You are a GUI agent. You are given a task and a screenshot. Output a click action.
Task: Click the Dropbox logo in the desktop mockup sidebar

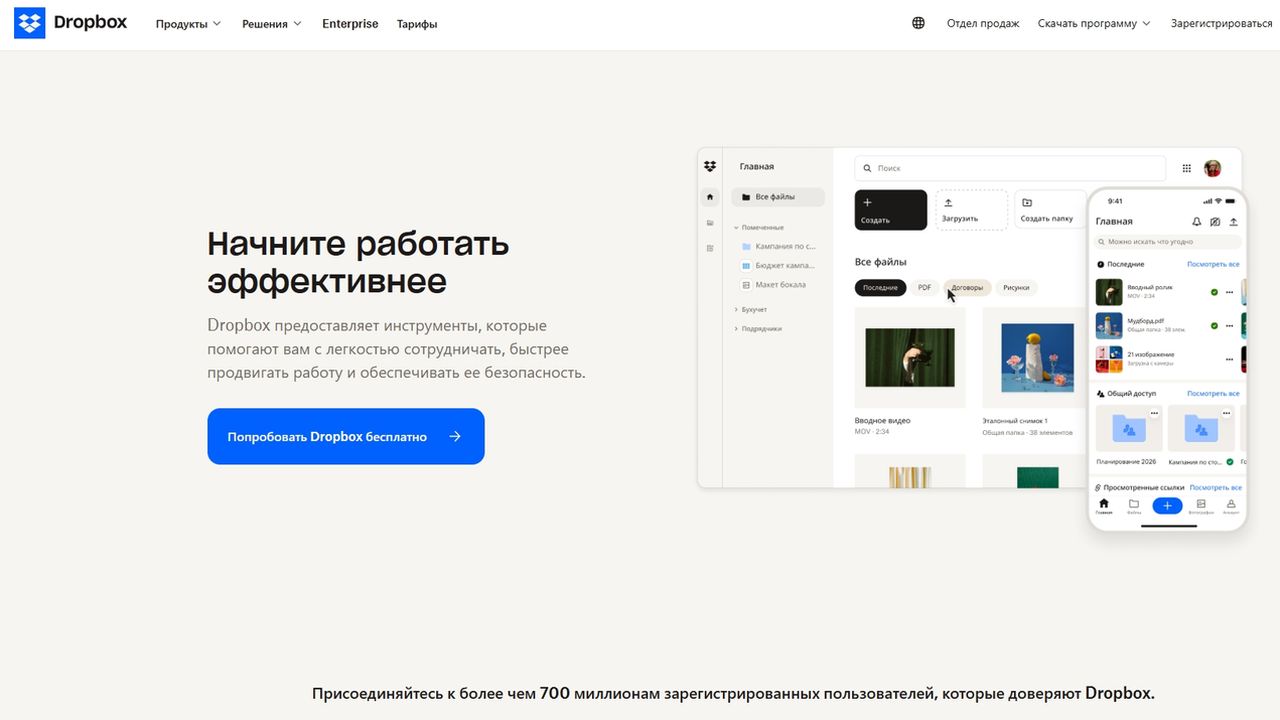tap(710, 166)
